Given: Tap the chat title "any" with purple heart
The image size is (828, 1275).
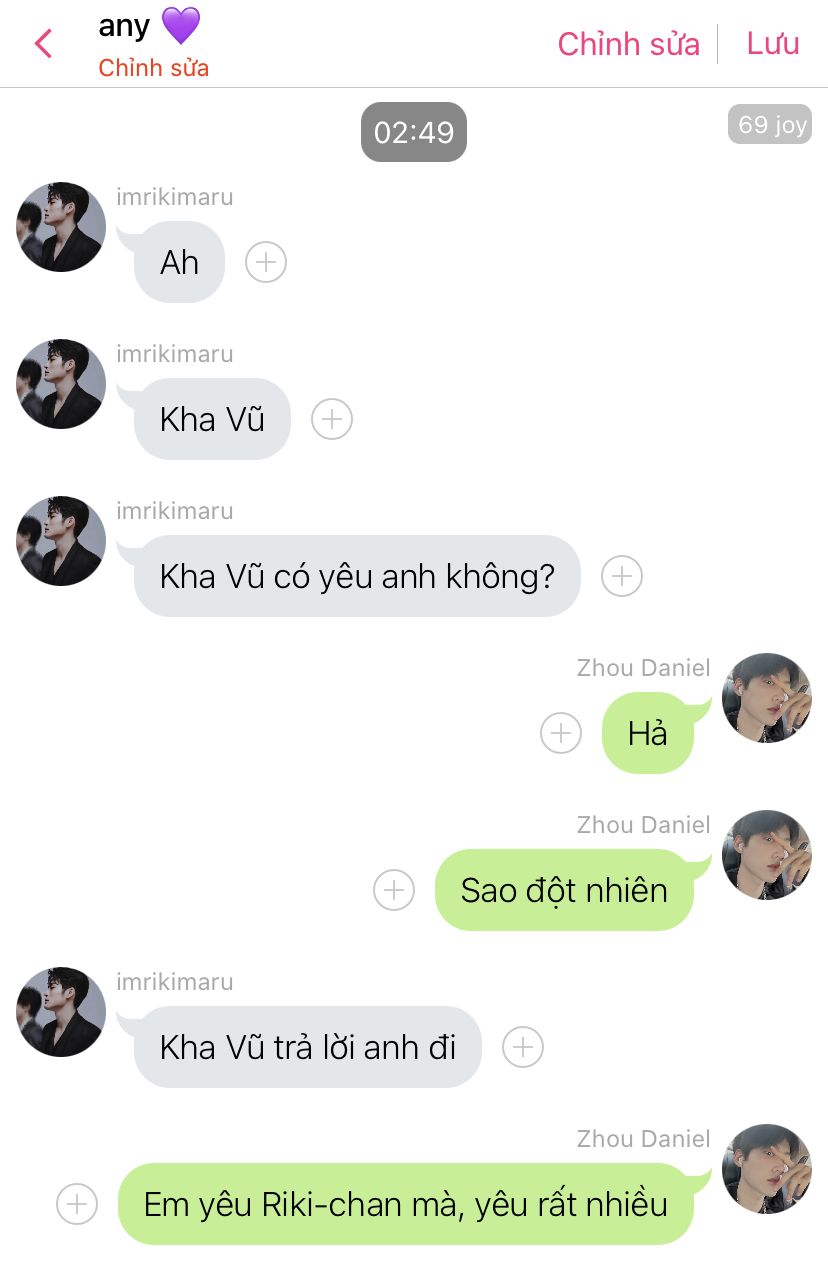Looking at the screenshot, I should (x=149, y=26).
